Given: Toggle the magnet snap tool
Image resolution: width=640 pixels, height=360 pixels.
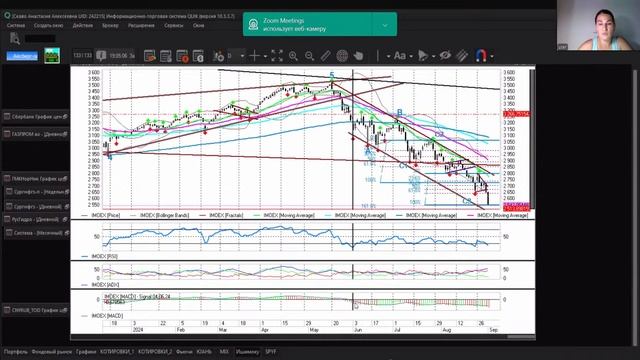Looking at the screenshot, I should [x=481, y=56].
